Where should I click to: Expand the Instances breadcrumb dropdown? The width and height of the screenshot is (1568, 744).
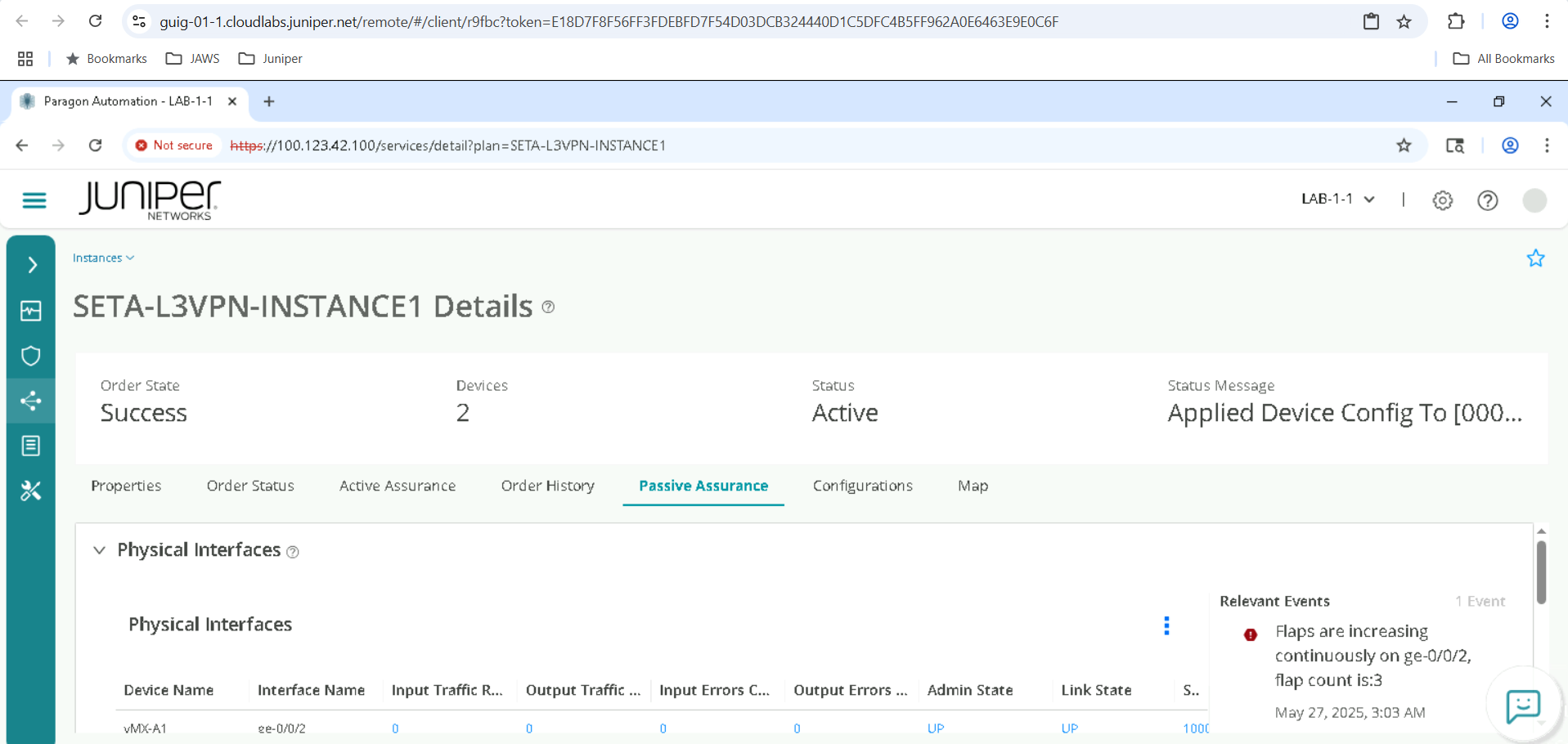point(103,258)
